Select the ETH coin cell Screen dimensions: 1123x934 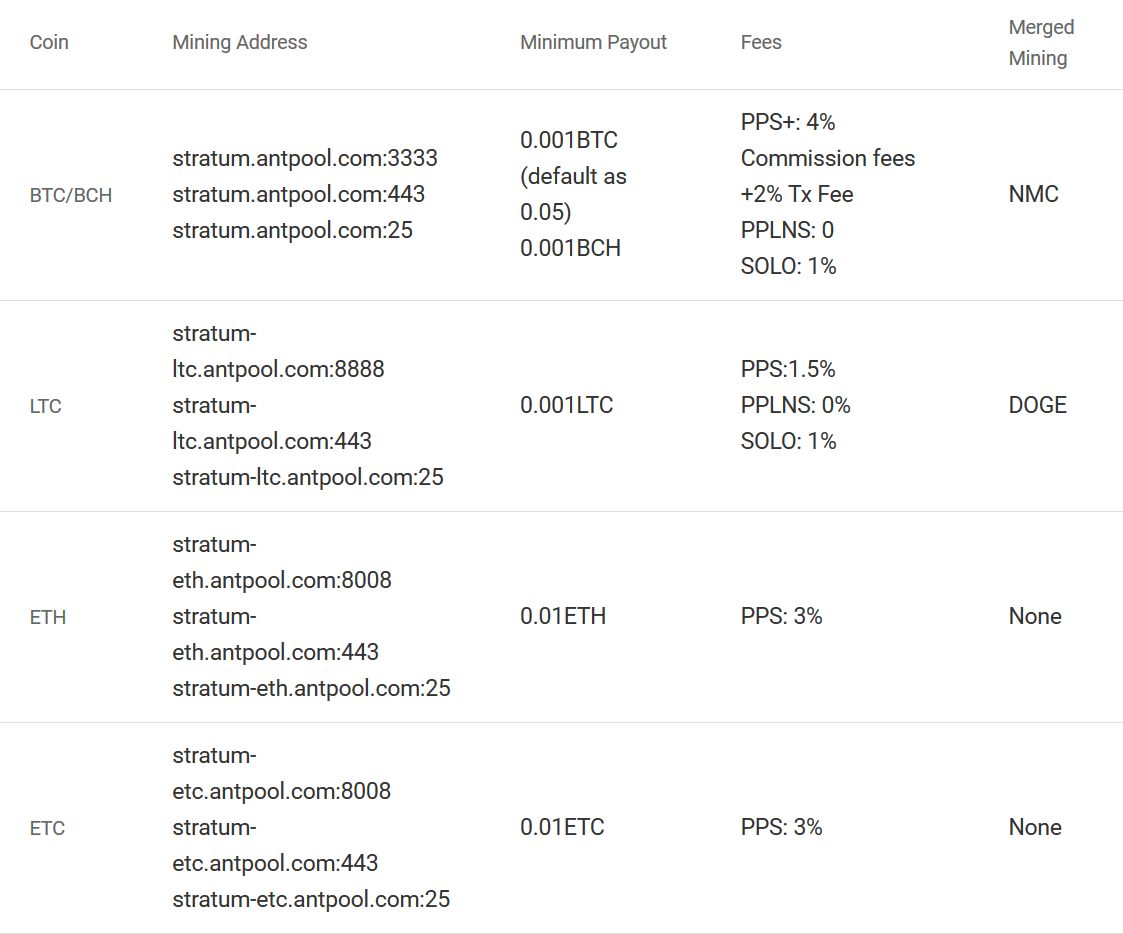click(48, 618)
